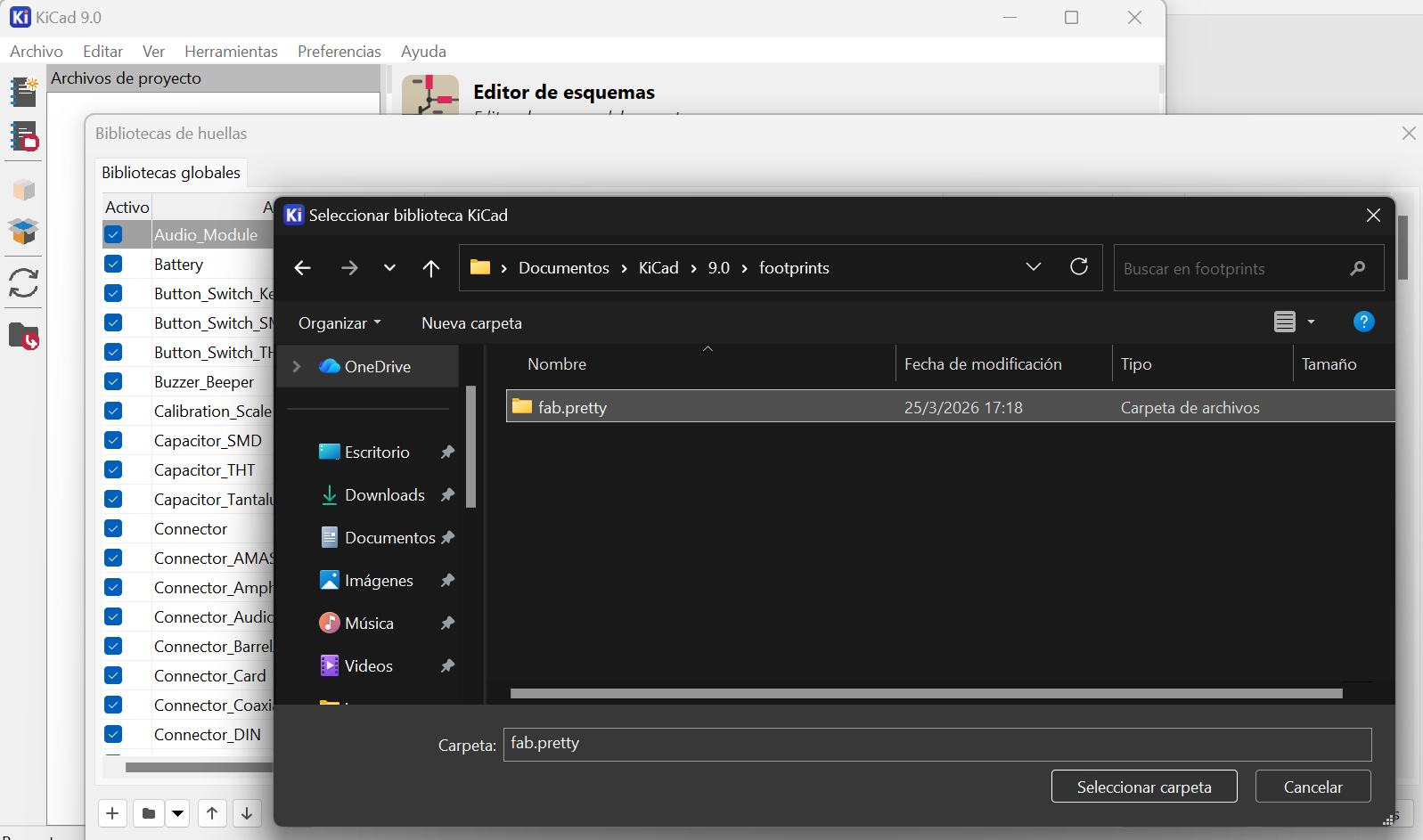Open Videos in the navigation pane
Viewport: 1423px width, 840px height.
click(x=368, y=666)
